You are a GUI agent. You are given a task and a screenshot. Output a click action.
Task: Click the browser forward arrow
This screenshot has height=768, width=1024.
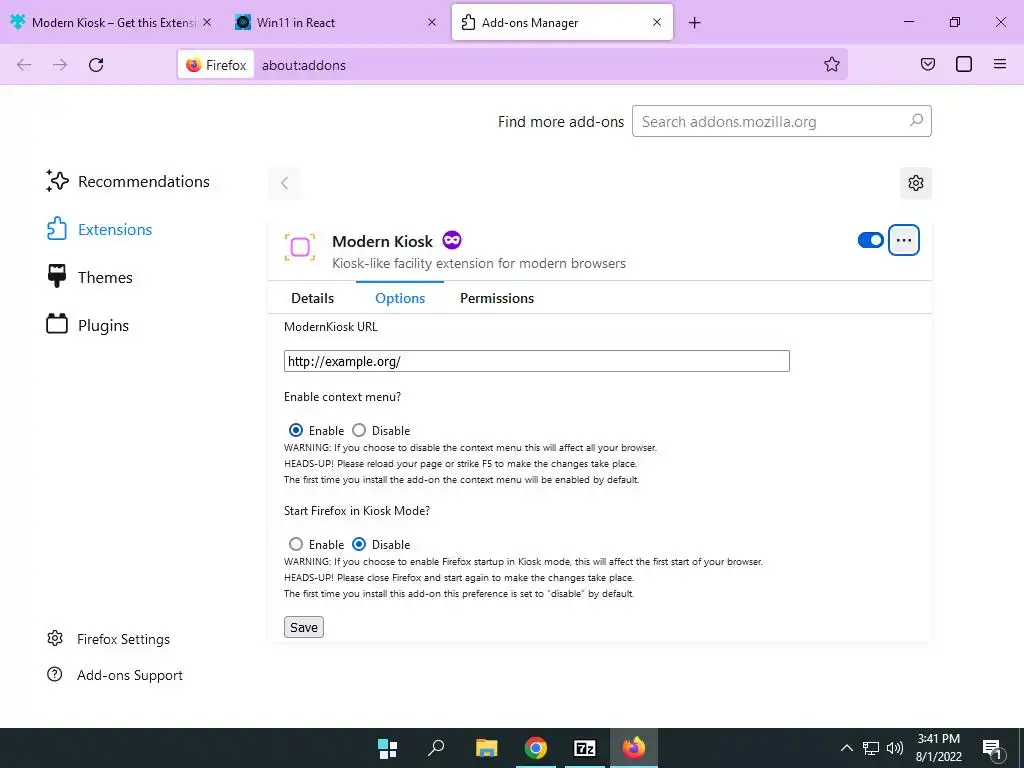click(x=60, y=65)
